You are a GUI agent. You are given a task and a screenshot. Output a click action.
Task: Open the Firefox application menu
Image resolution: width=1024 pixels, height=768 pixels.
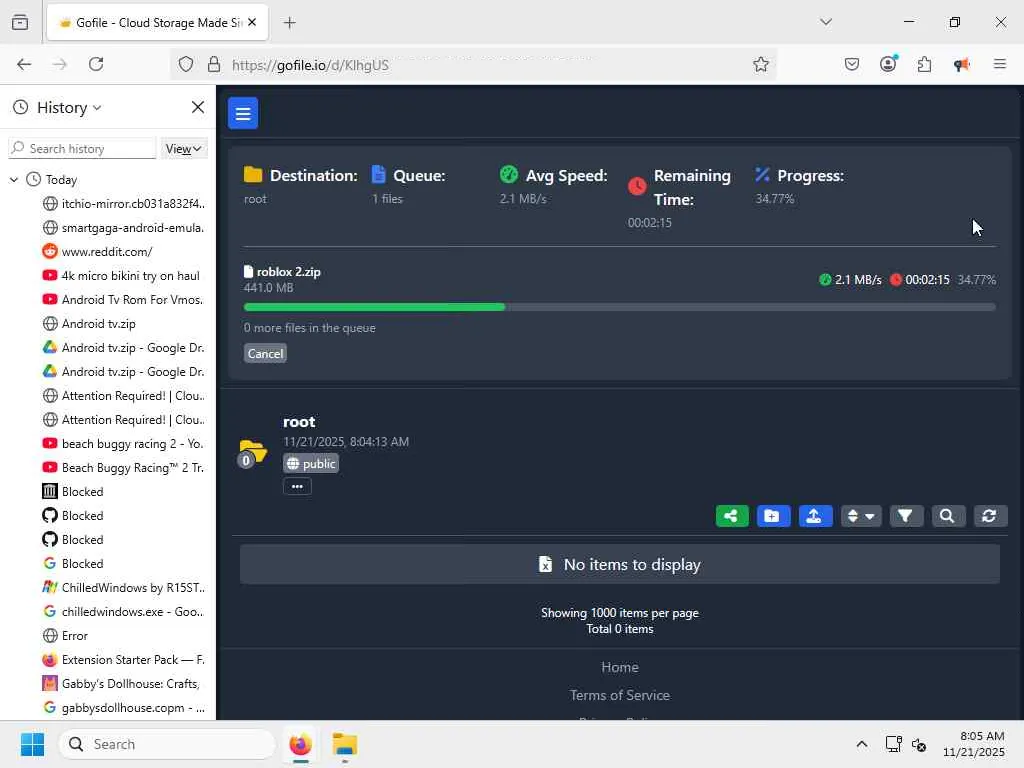point(1000,64)
